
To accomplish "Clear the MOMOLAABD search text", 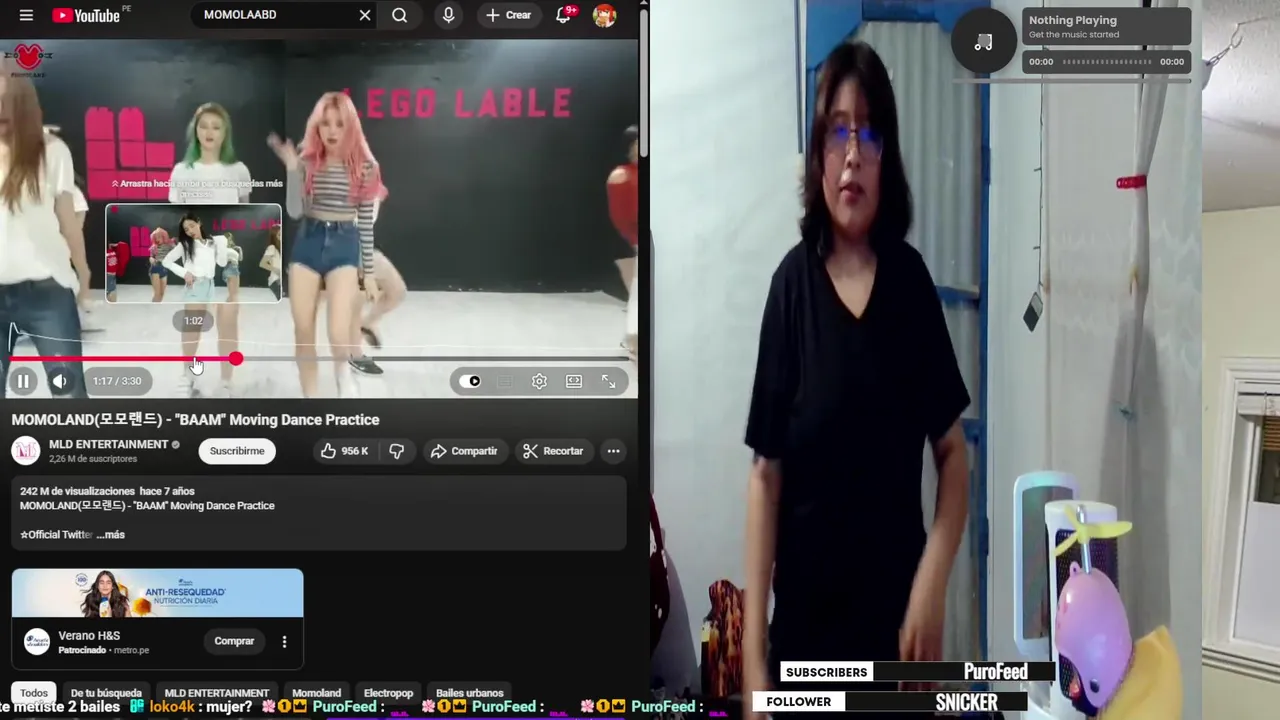I will click(x=365, y=15).
